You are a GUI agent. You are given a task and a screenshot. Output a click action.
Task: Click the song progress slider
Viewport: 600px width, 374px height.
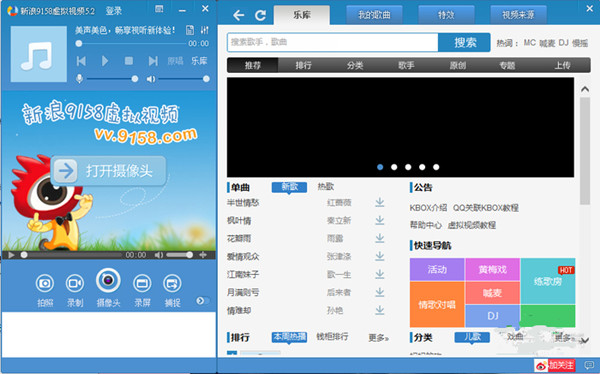(131, 44)
